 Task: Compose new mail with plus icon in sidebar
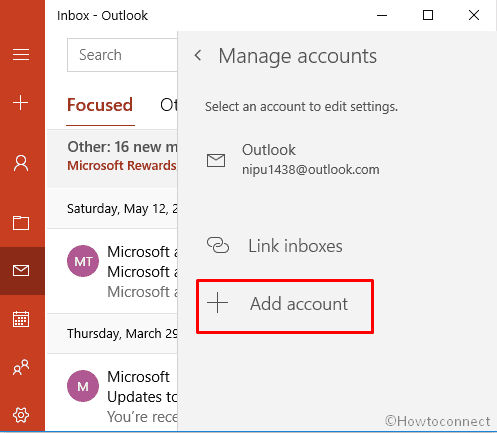[21, 102]
